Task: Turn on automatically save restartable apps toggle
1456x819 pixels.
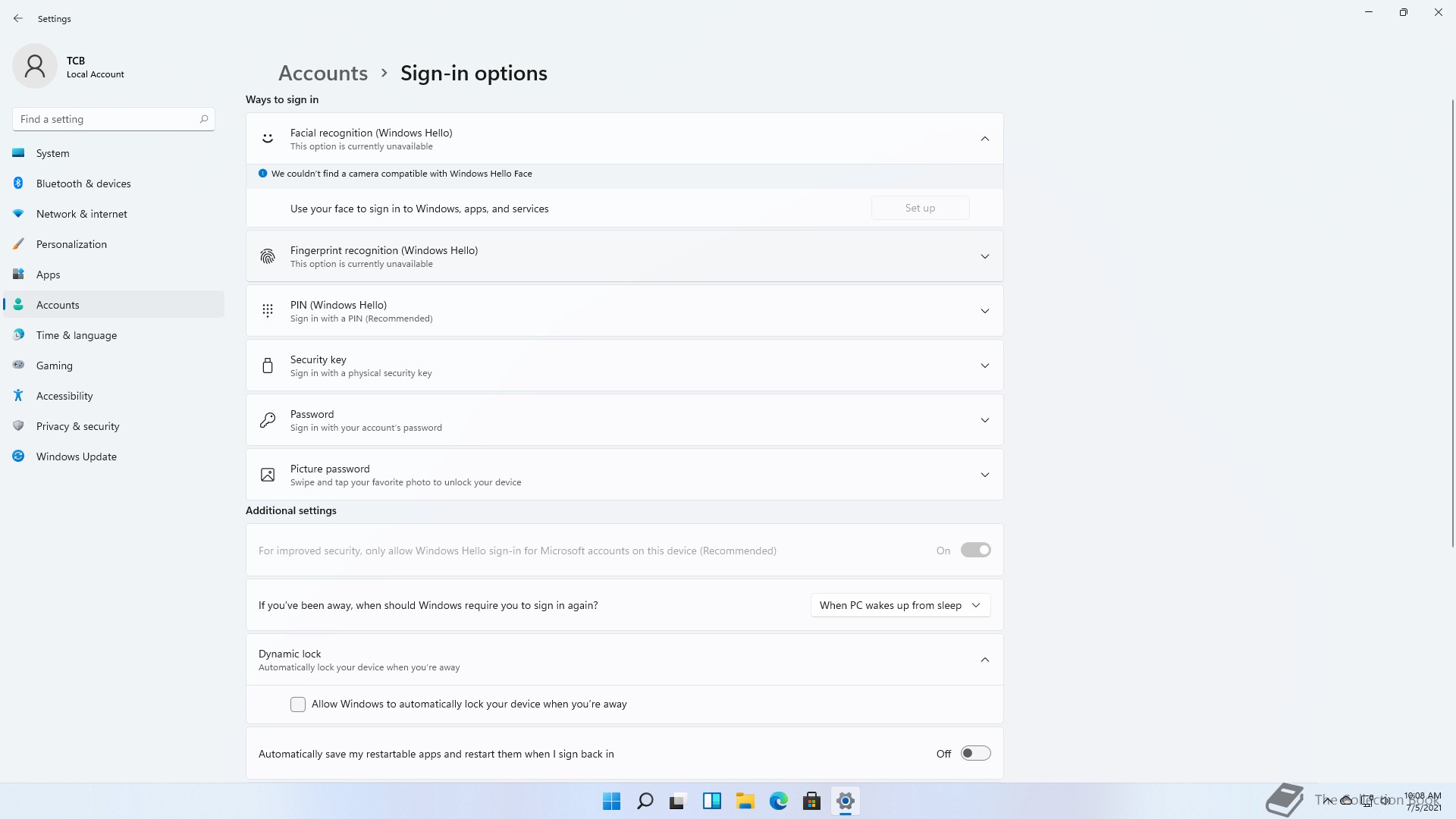Action: click(975, 753)
